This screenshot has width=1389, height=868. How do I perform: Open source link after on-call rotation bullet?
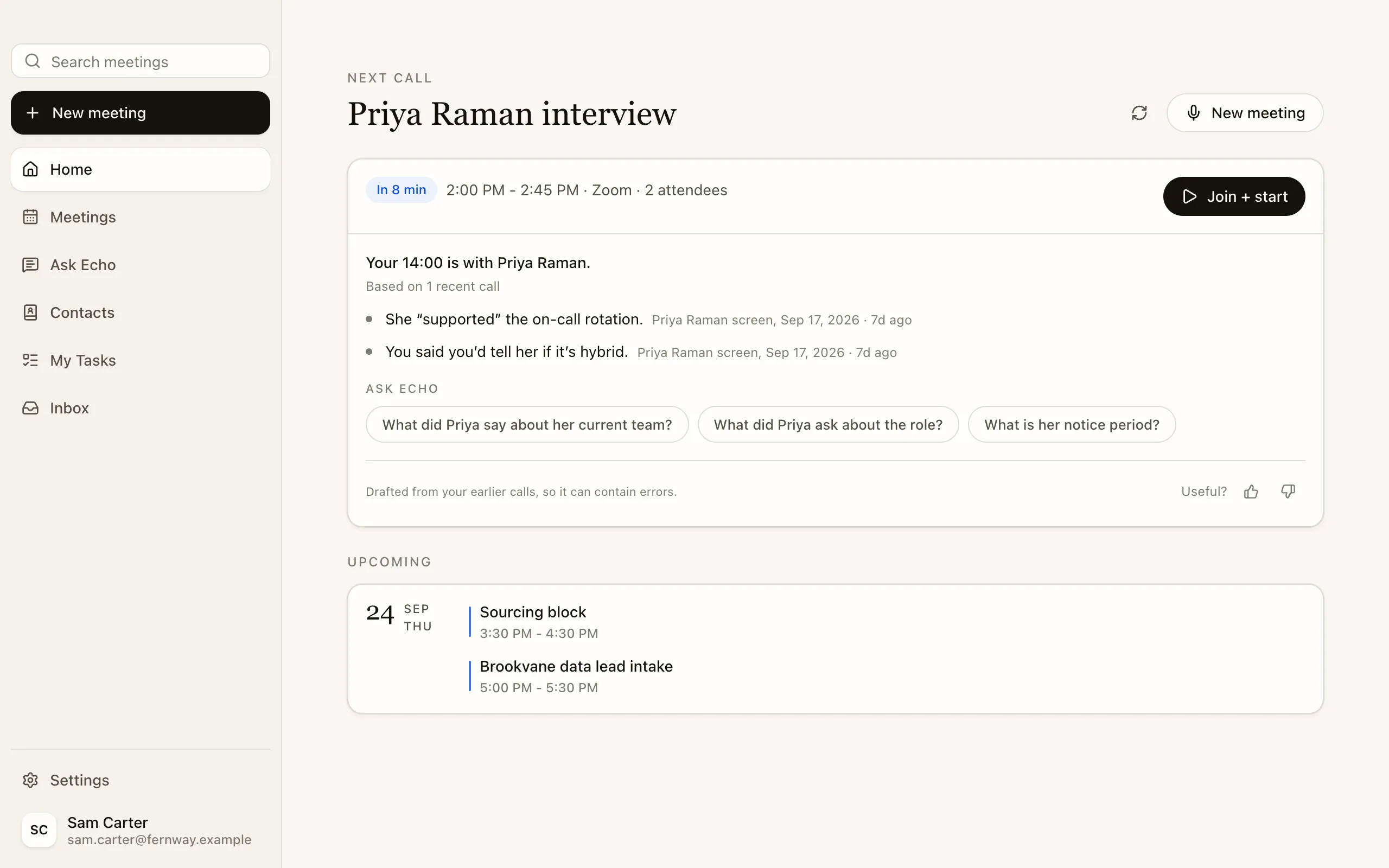tap(782, 320)
